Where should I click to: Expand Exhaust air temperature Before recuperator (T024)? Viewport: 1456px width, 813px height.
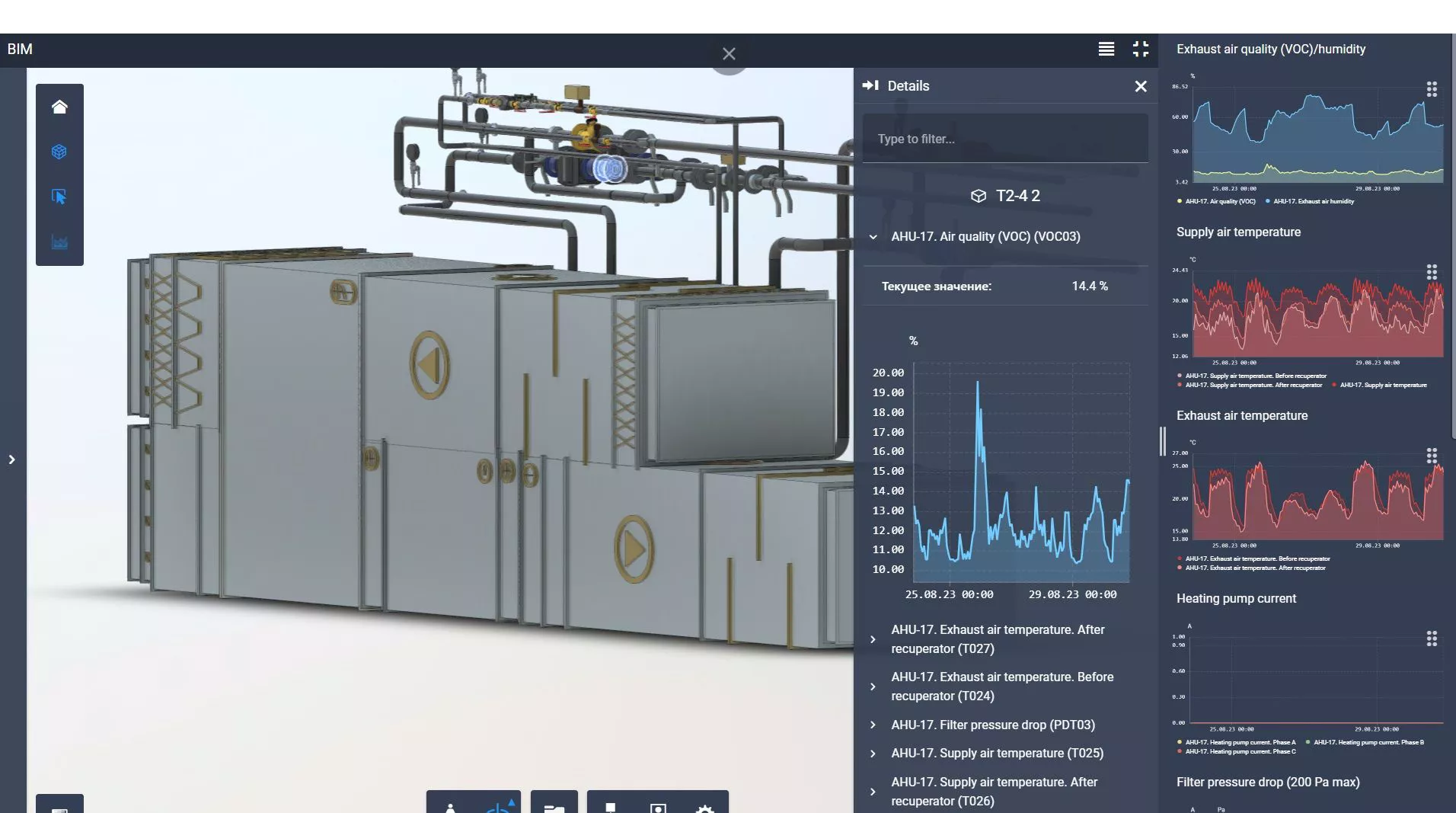coord(873,687)
